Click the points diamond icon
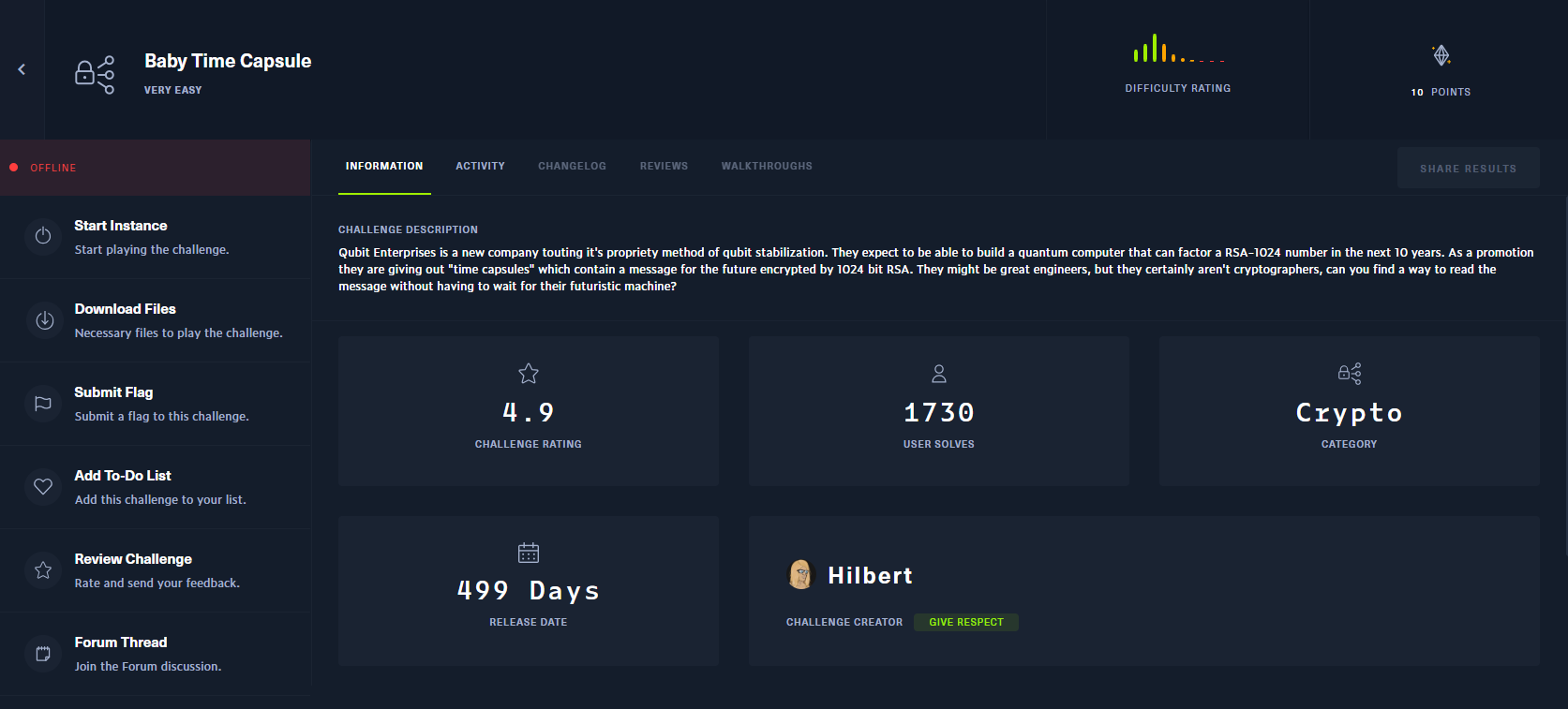1568x709 pixels. (1441, 55)
